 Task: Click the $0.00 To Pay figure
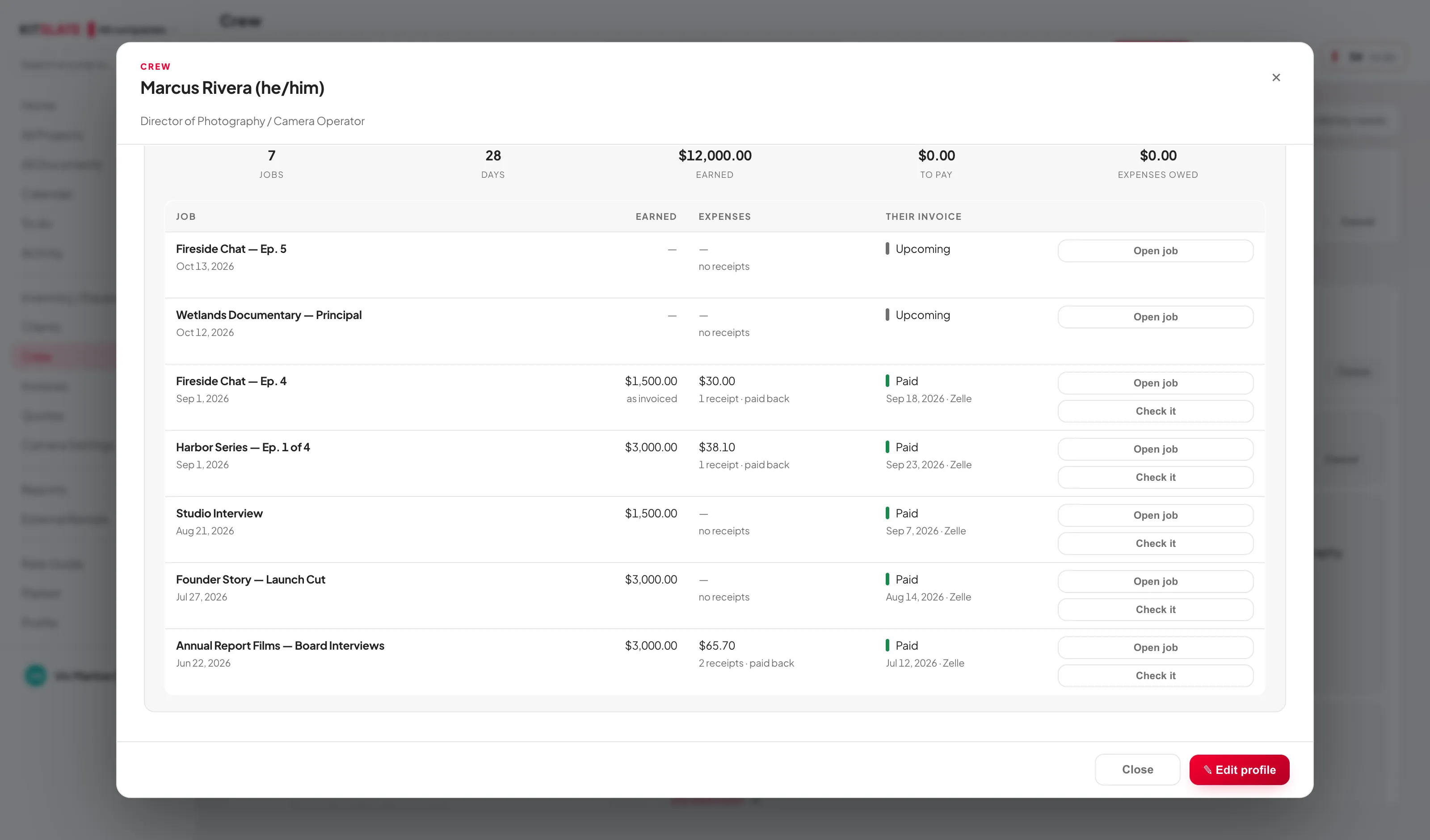936,155
